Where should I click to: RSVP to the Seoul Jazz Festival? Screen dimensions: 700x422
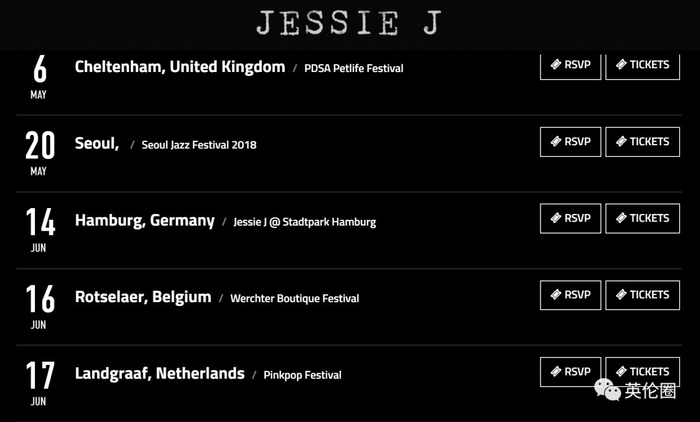(570, 142)
